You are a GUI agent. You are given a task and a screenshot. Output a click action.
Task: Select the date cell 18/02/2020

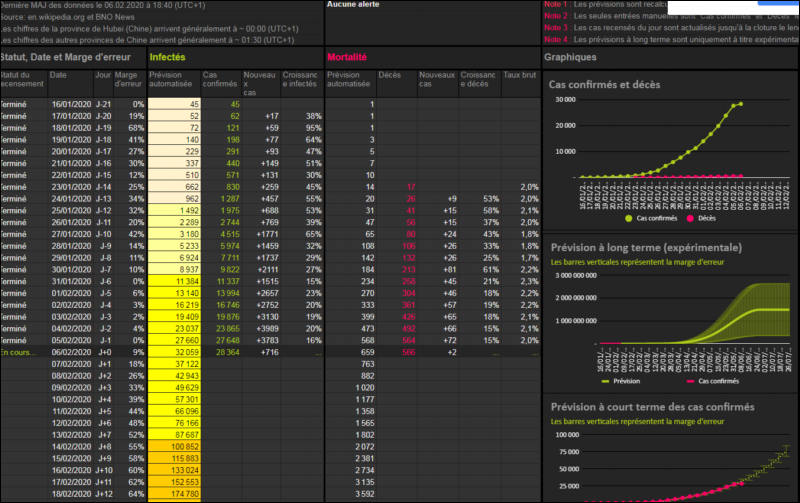[71, 494]
